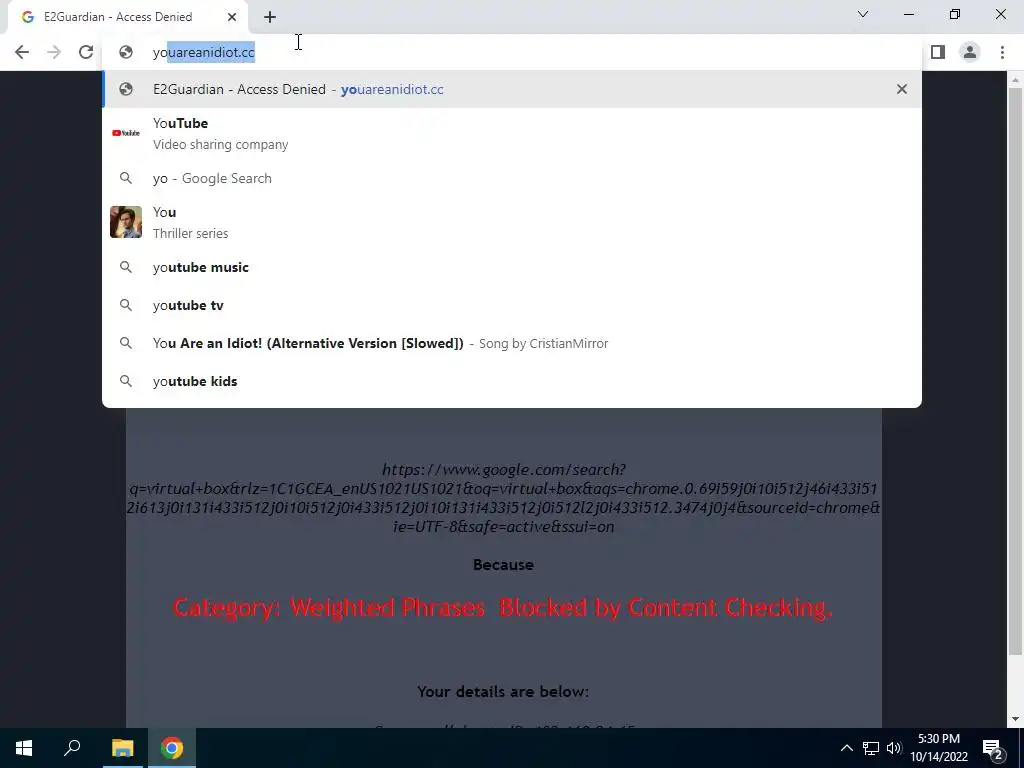Click the search icon beside youtube kids
This screenshot has height=768, width=1024.
coord(126,381)
